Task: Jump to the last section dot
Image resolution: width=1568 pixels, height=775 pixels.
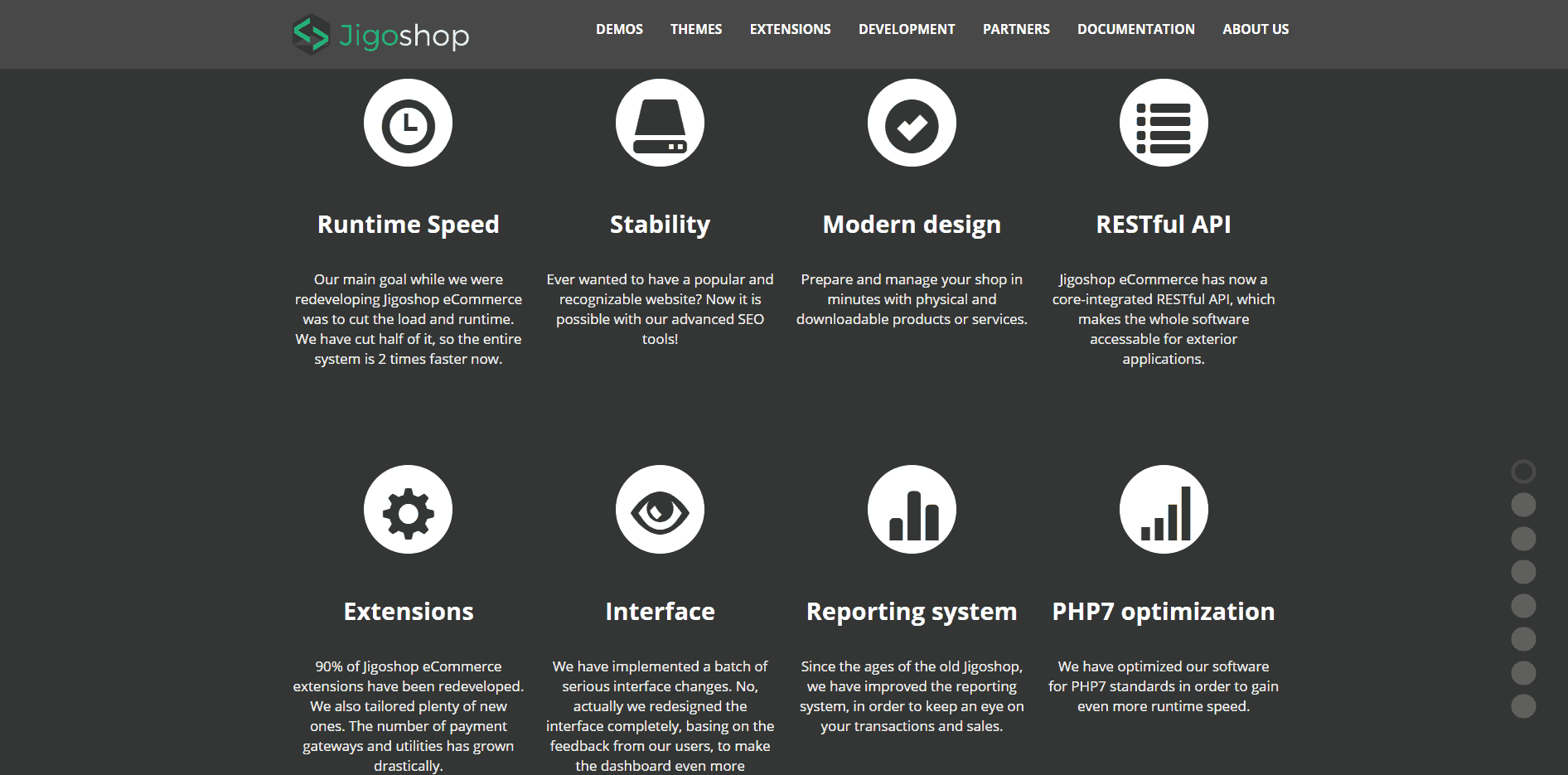Action: coord(1523,706)
